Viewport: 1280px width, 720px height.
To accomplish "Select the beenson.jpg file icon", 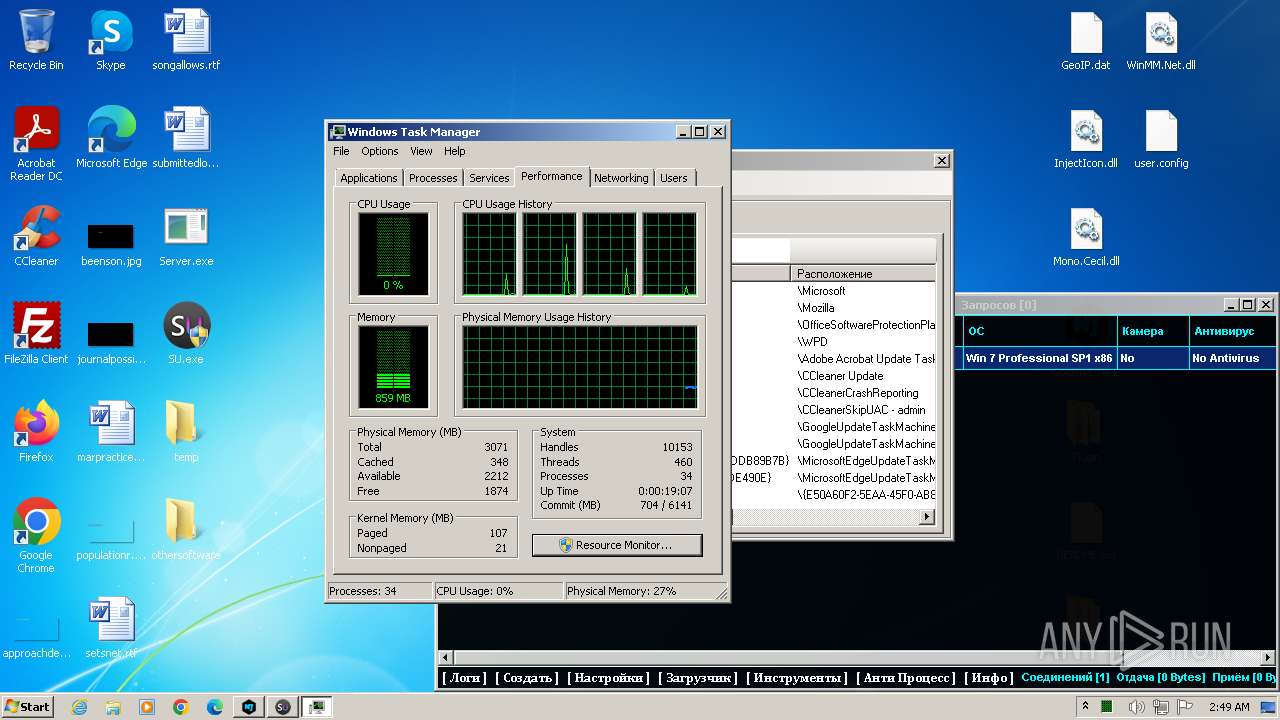I will 110,244.
